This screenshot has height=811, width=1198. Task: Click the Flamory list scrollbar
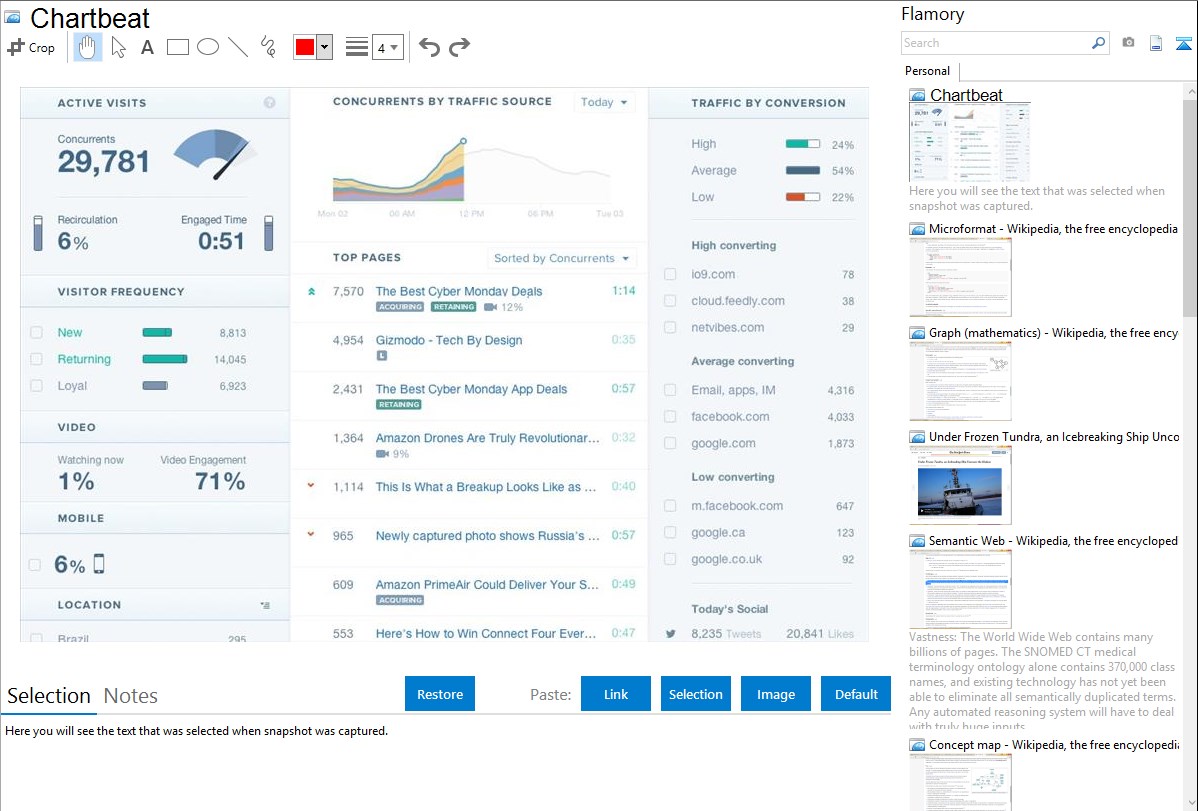click(x=1190, y=206)
